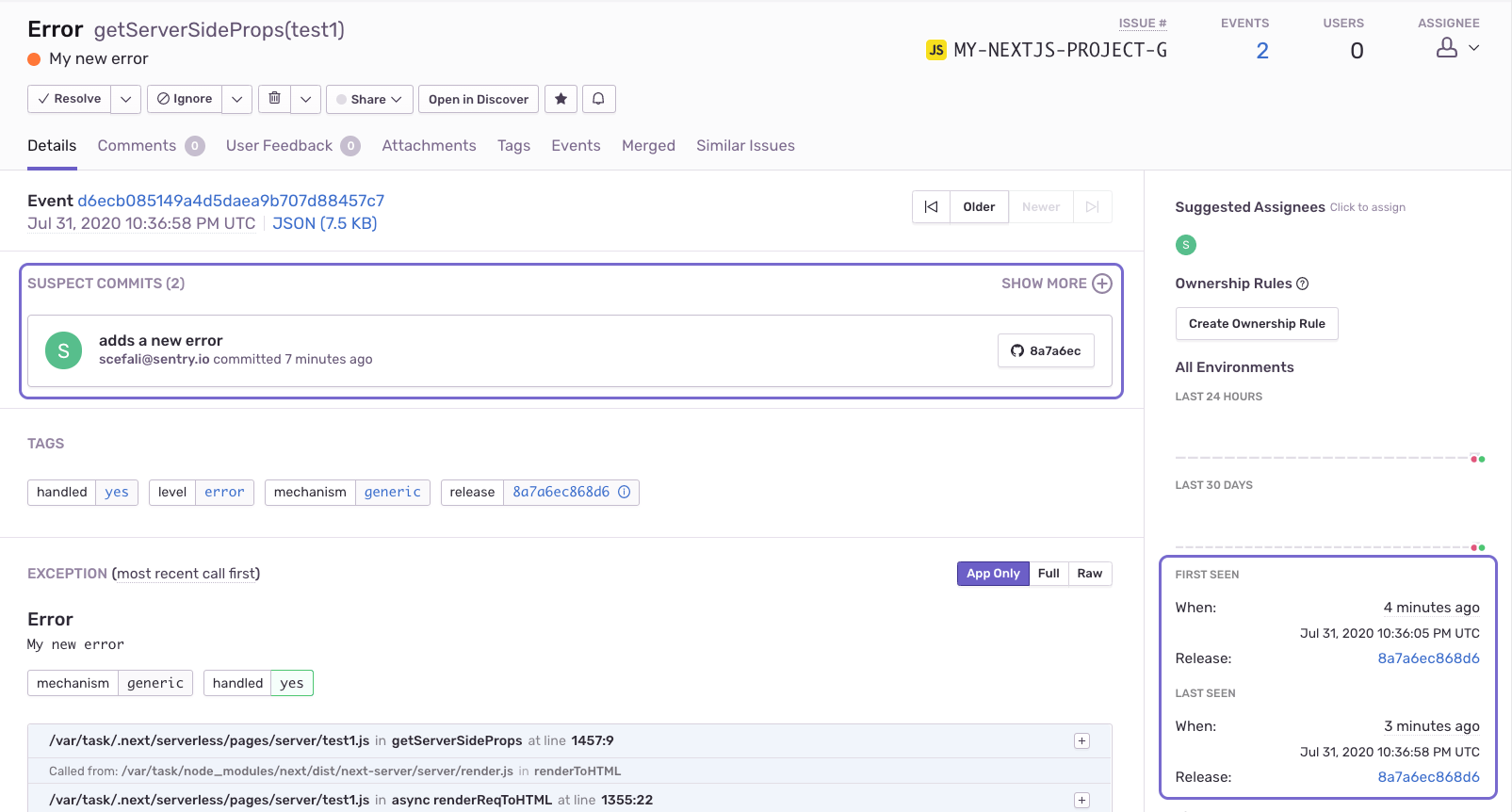Click handled tag value yes
Viewport: 1512px width, 812px height.
pos(117,493)
